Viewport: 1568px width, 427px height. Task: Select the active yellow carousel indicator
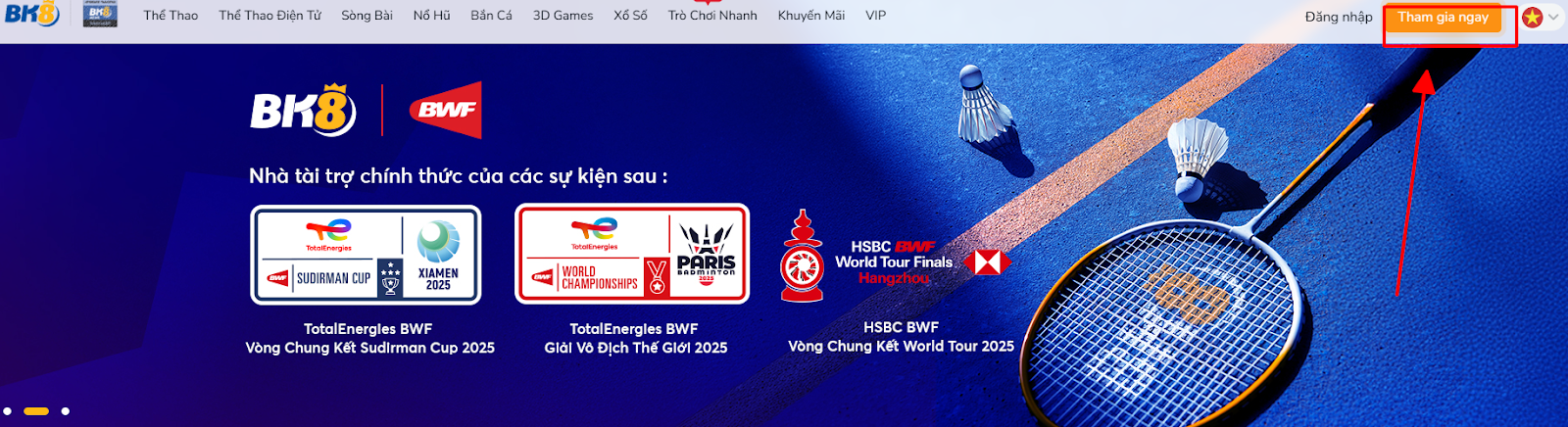click(36, 411)
